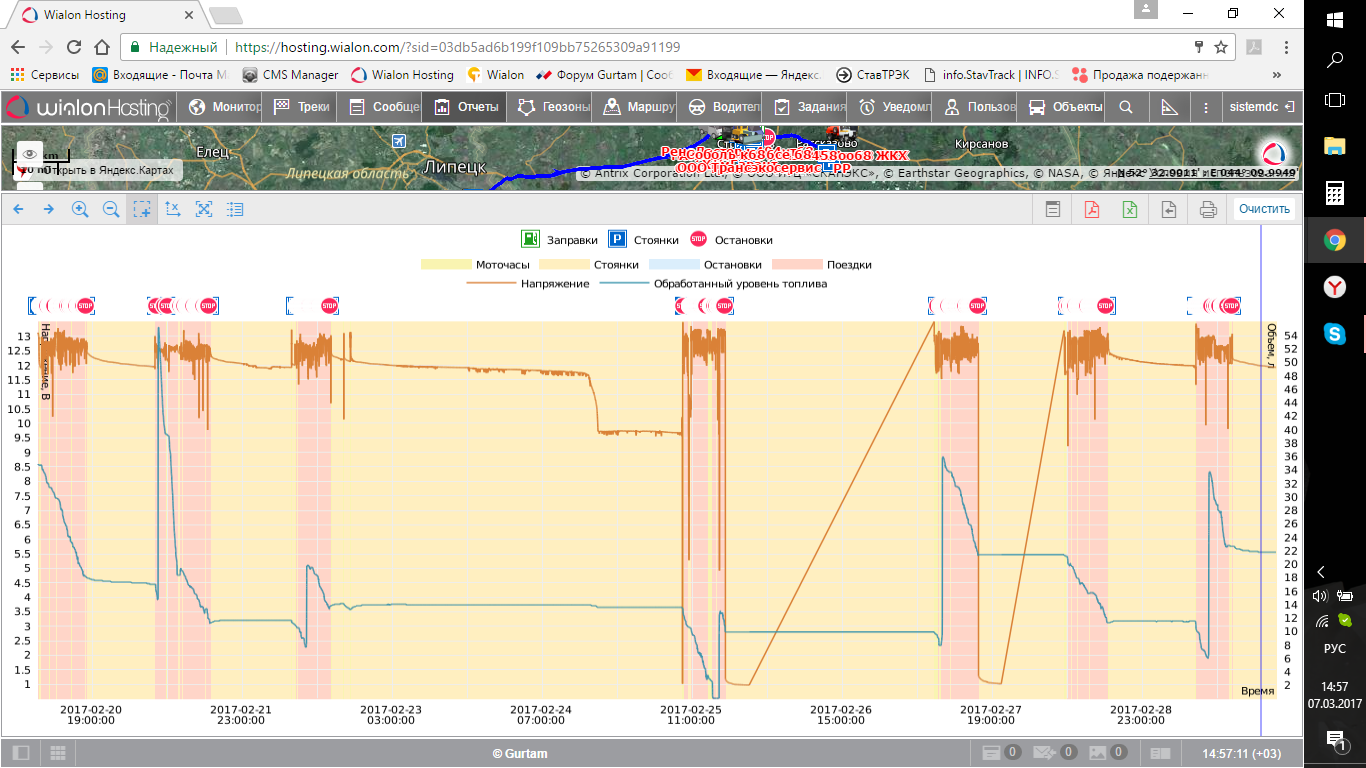
Task: Toggle the eye visibility button on map
Action: [x=30, y=153]
